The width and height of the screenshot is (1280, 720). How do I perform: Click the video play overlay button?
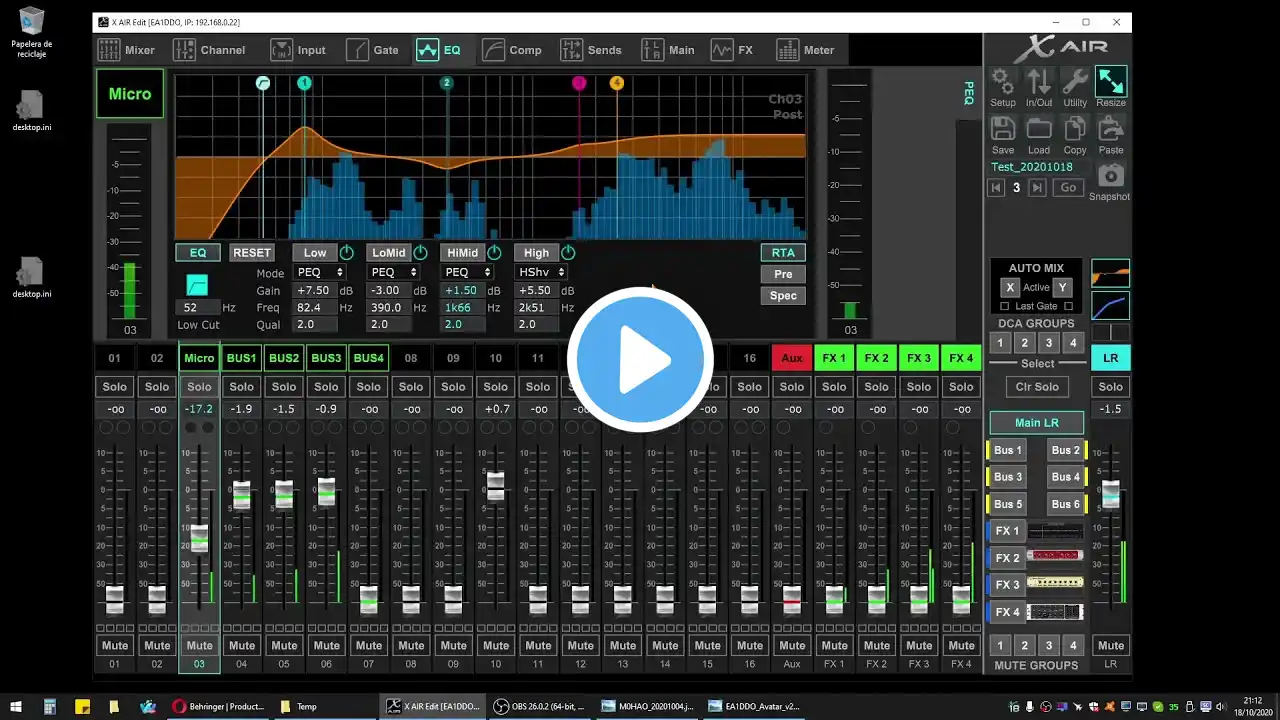(x=640, y=359)
